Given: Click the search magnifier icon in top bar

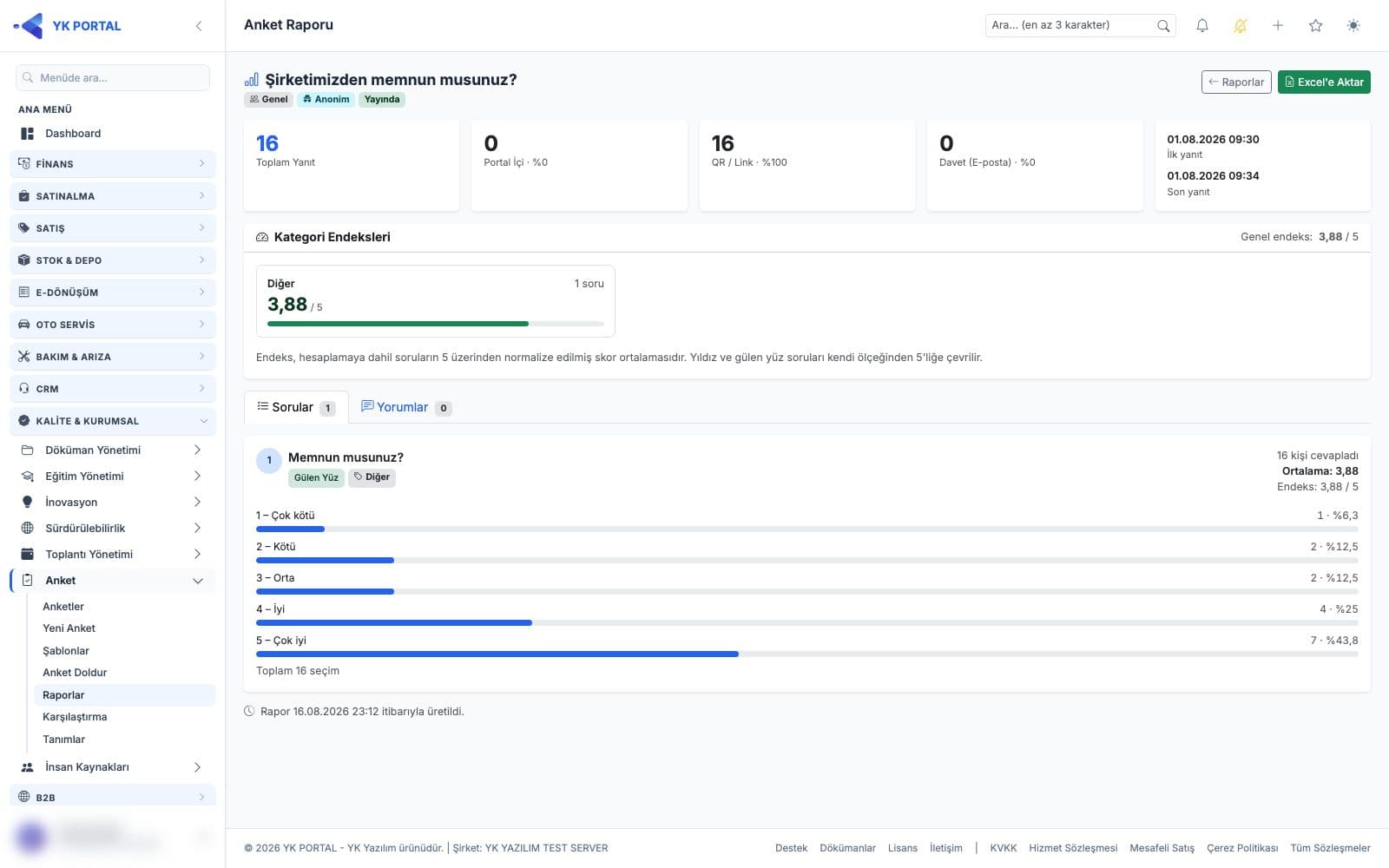Looking at the screenshot, I should click(x=1163, y=26).
